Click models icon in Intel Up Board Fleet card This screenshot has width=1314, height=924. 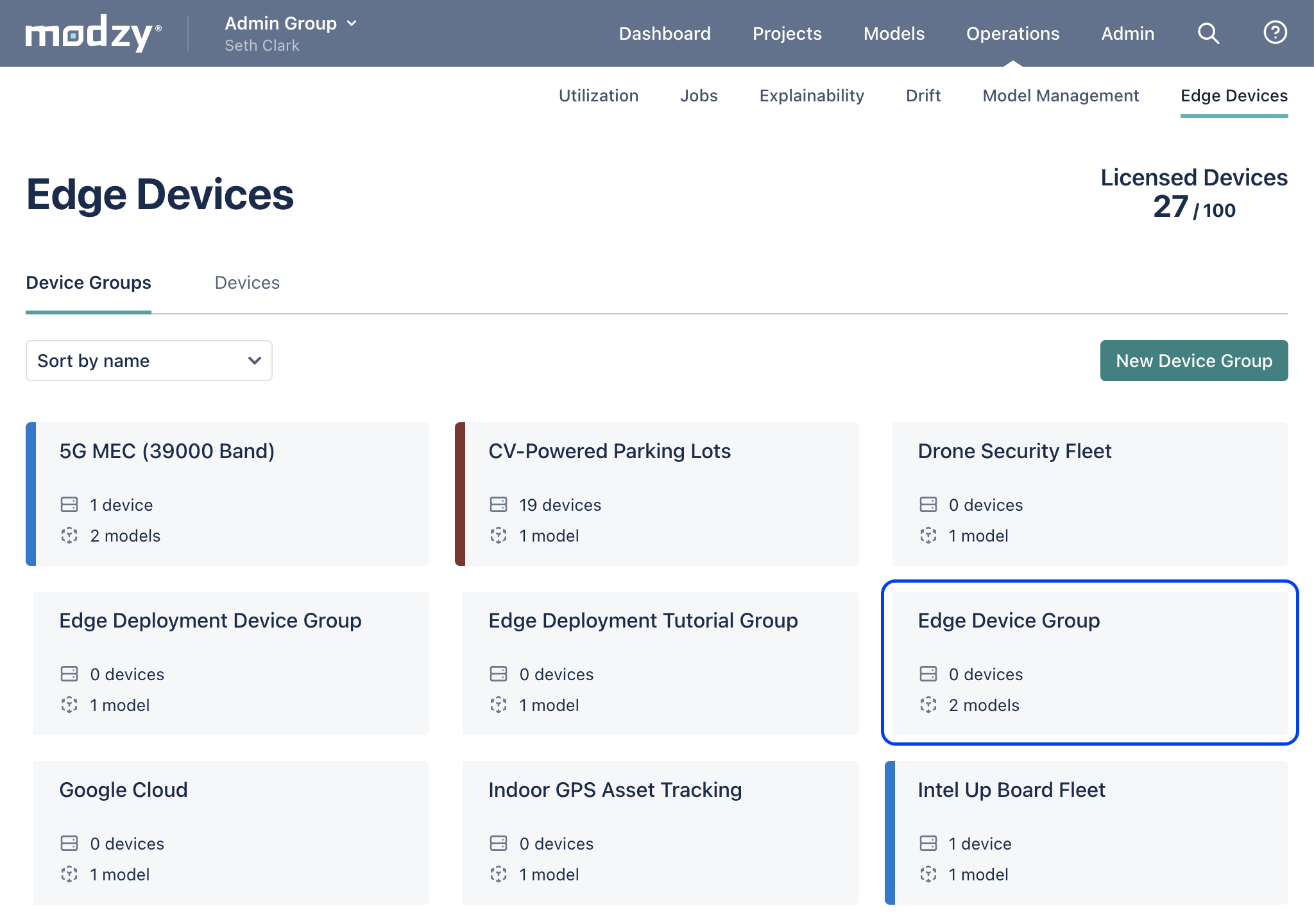928,874
